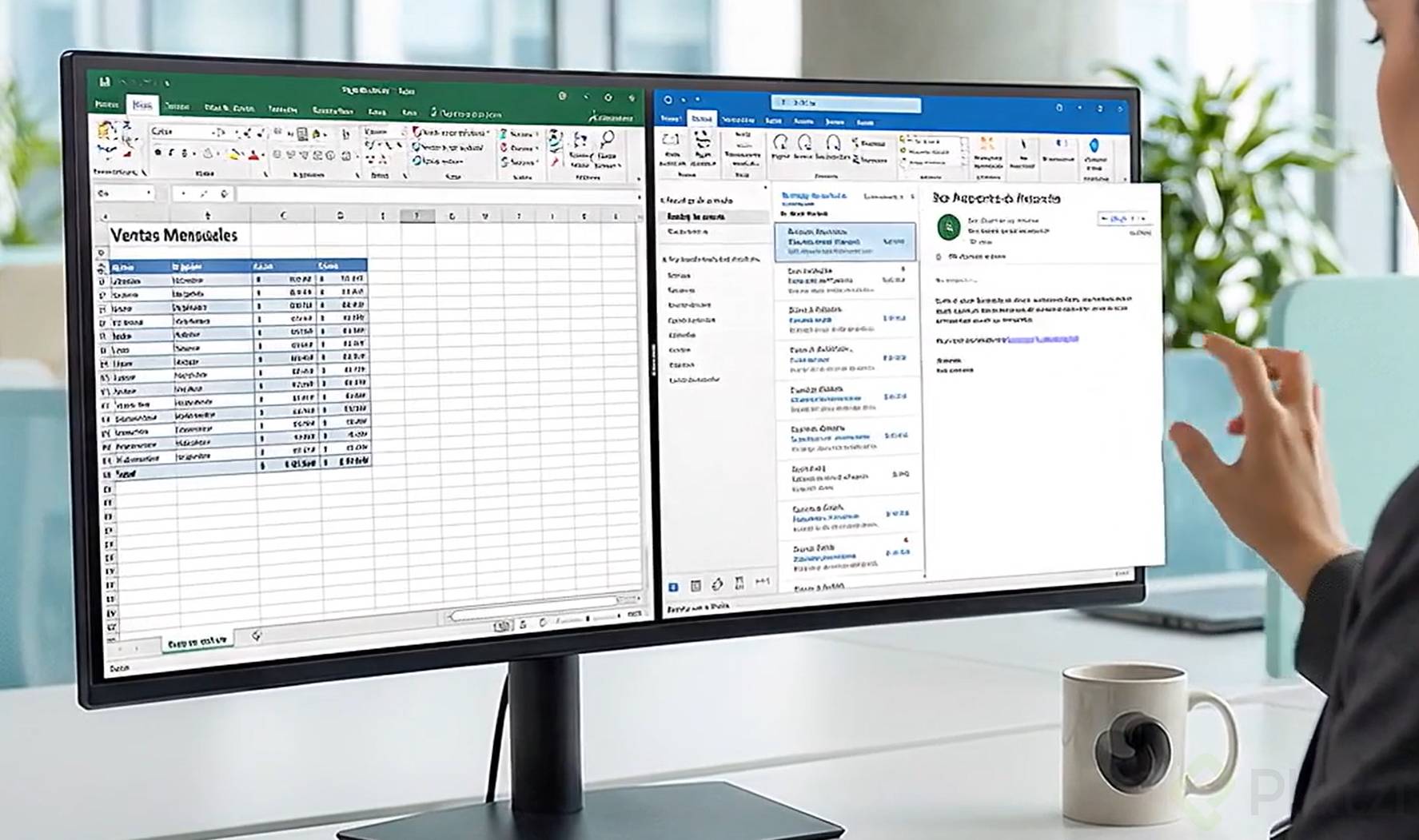Toggle Italic formatting in Excel's font group

[x=170, y=152]
